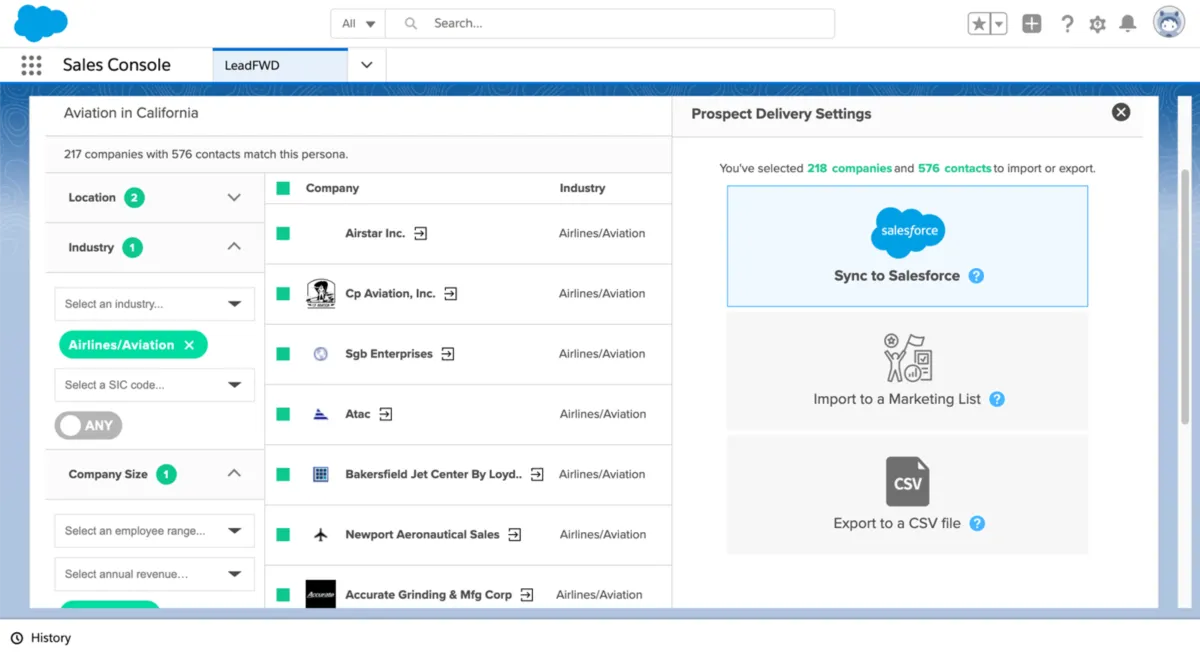
Task: Open the Select a SIC code dropdown
Action: 155,385
